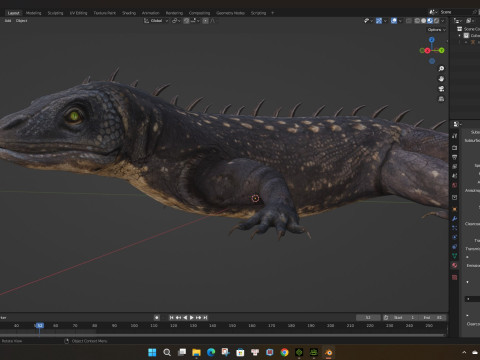
Task: Click the zoom view magnifier button
Action: coord(441,69)
